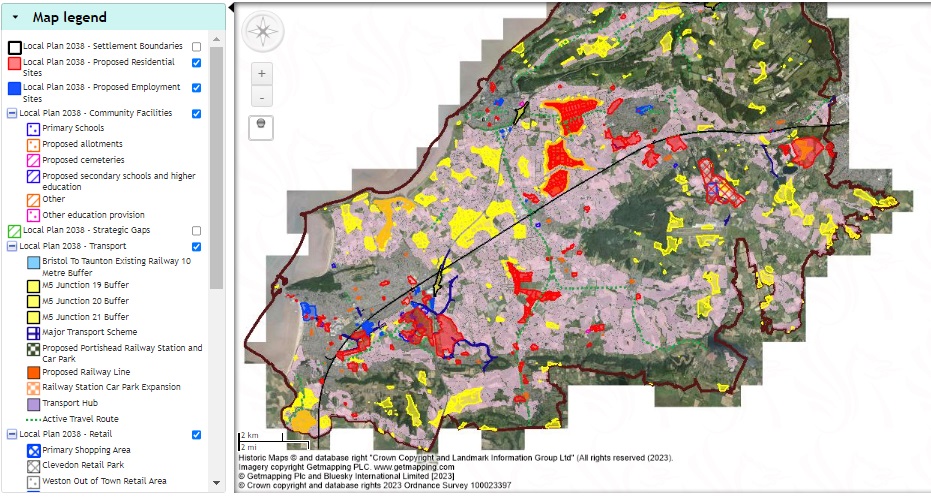
Task: Enable the Settlement Boundaries layer checkbox
Action: tap(196, 47)
